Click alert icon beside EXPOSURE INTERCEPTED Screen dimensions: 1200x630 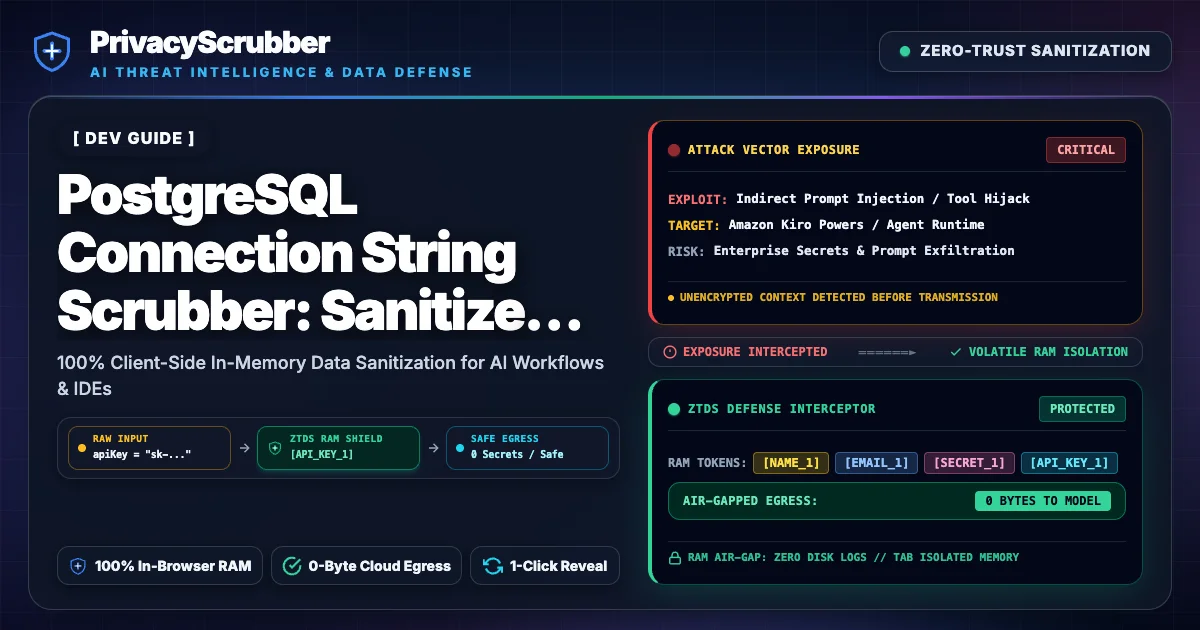click(670, 352)
